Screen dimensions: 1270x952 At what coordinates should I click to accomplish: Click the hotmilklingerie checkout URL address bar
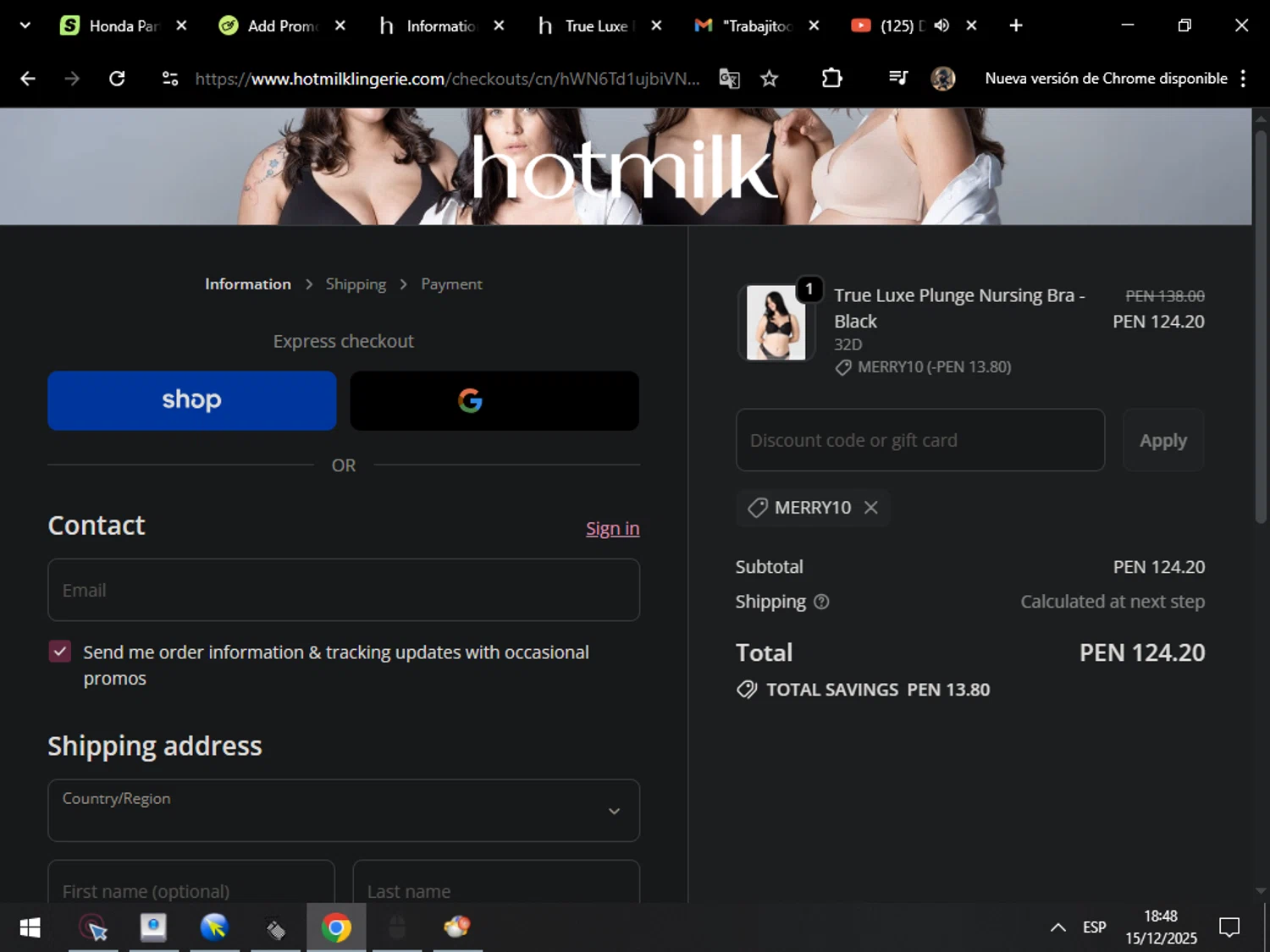[x=447, y=79]
